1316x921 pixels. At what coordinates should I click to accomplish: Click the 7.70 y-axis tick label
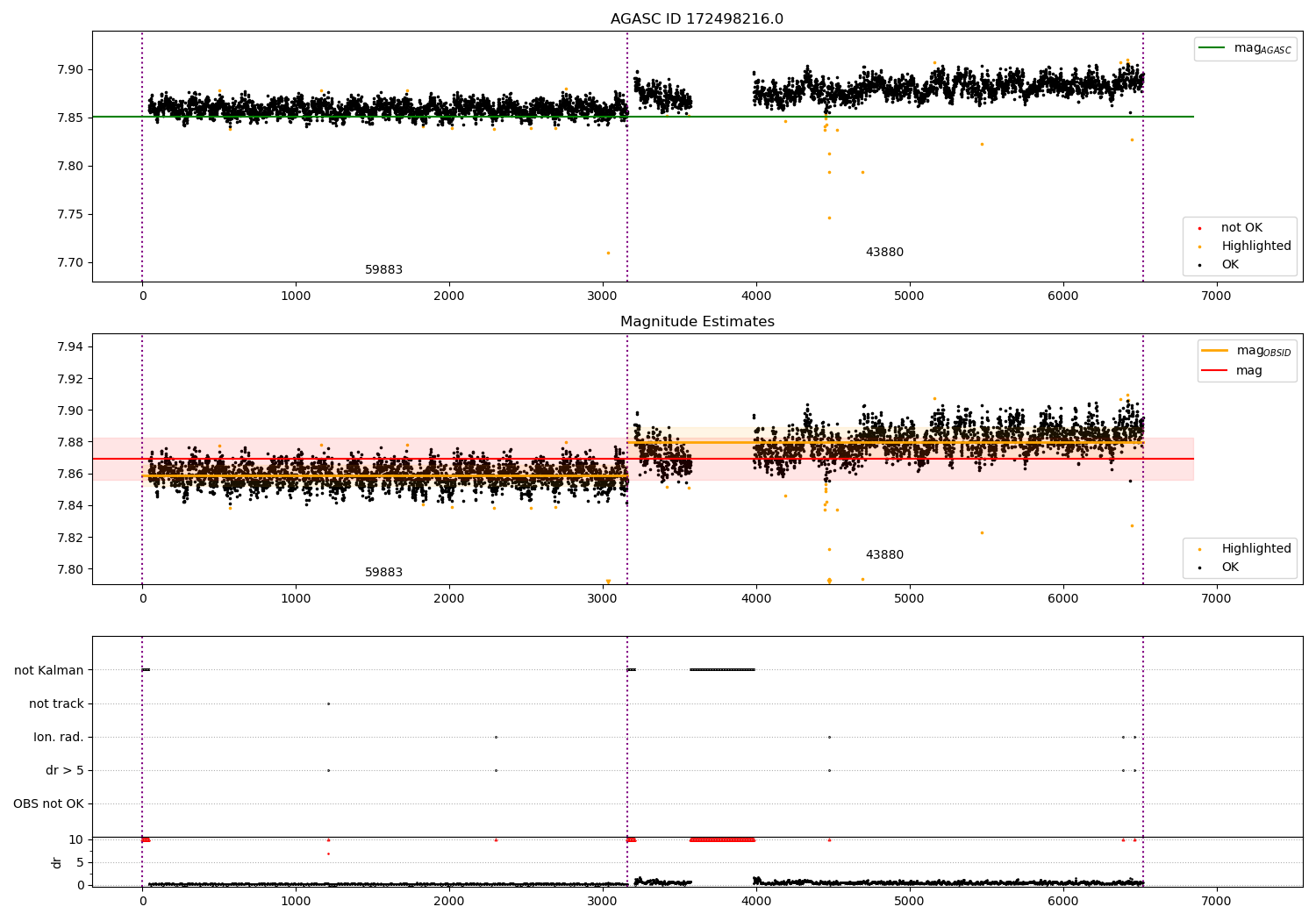tap(70, 263)
